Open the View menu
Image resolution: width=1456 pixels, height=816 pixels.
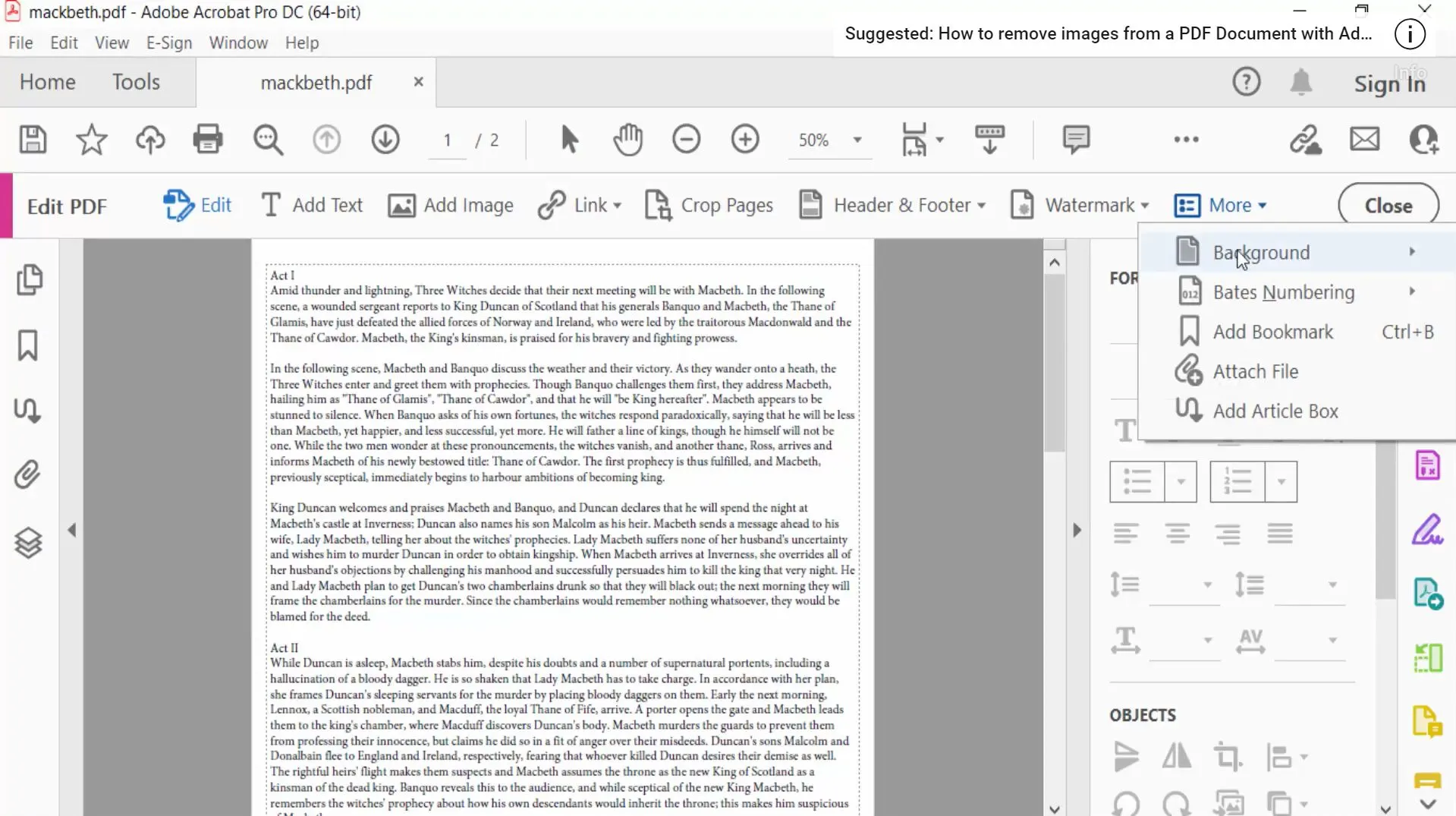click(x=111, y=43)
